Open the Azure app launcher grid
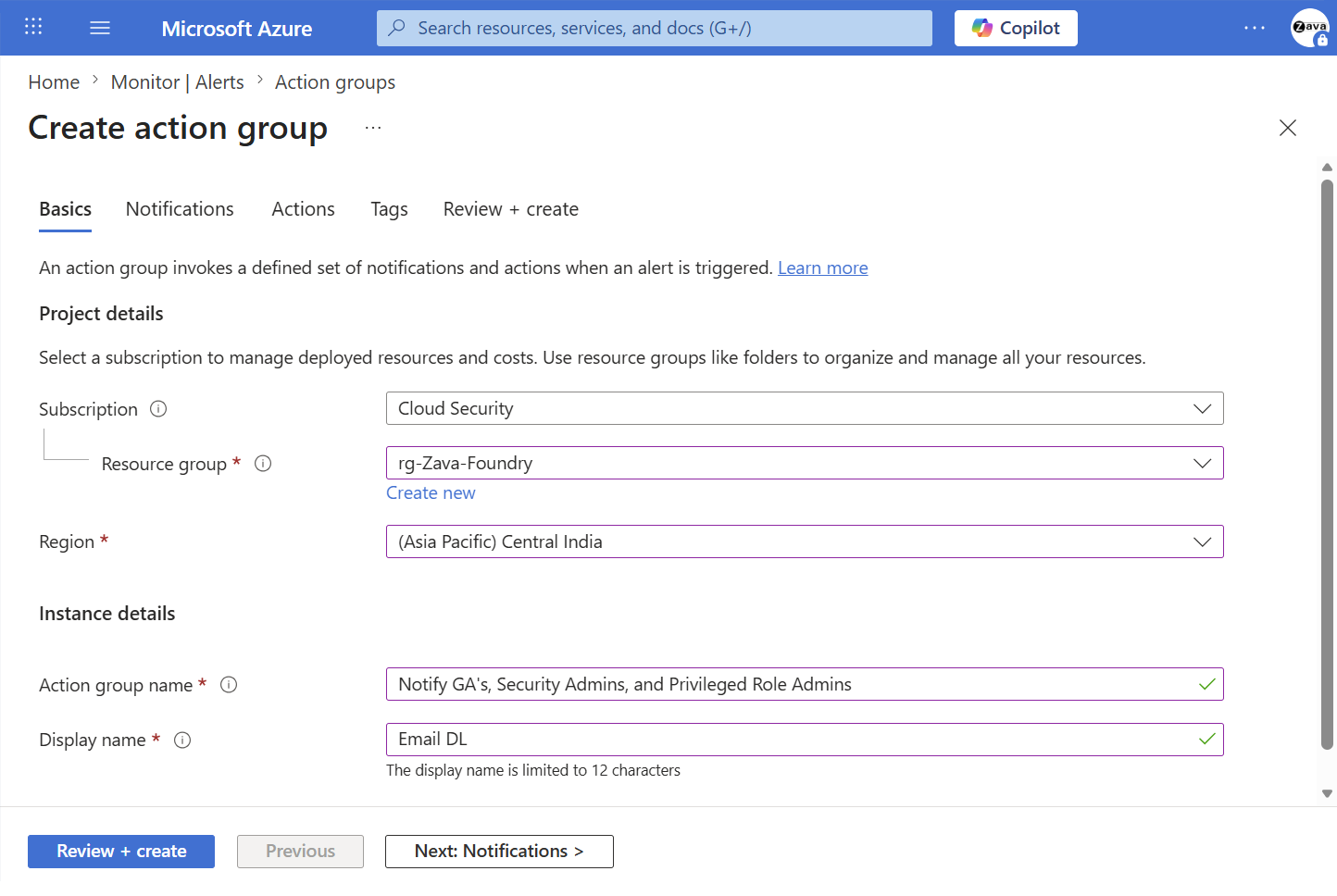Image resolution: width=1337 pixels, height=896 pixels. [x=33, y=27]
